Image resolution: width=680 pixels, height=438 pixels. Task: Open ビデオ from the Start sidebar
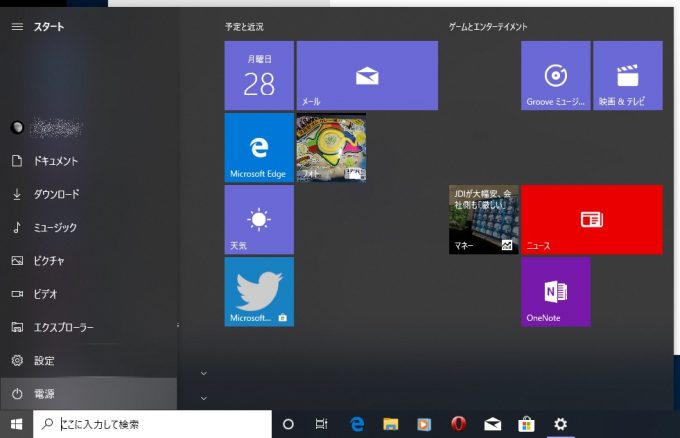tap(88, 294)
